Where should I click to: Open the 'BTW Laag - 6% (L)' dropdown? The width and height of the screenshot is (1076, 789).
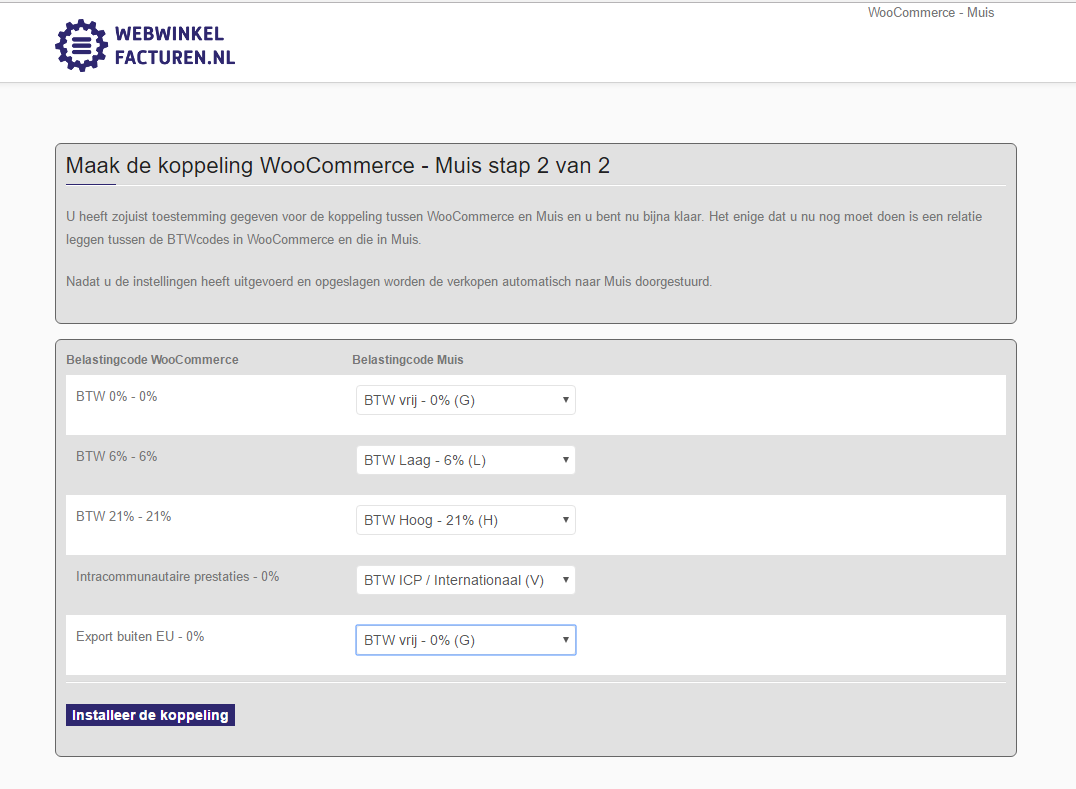coord(465,460)
